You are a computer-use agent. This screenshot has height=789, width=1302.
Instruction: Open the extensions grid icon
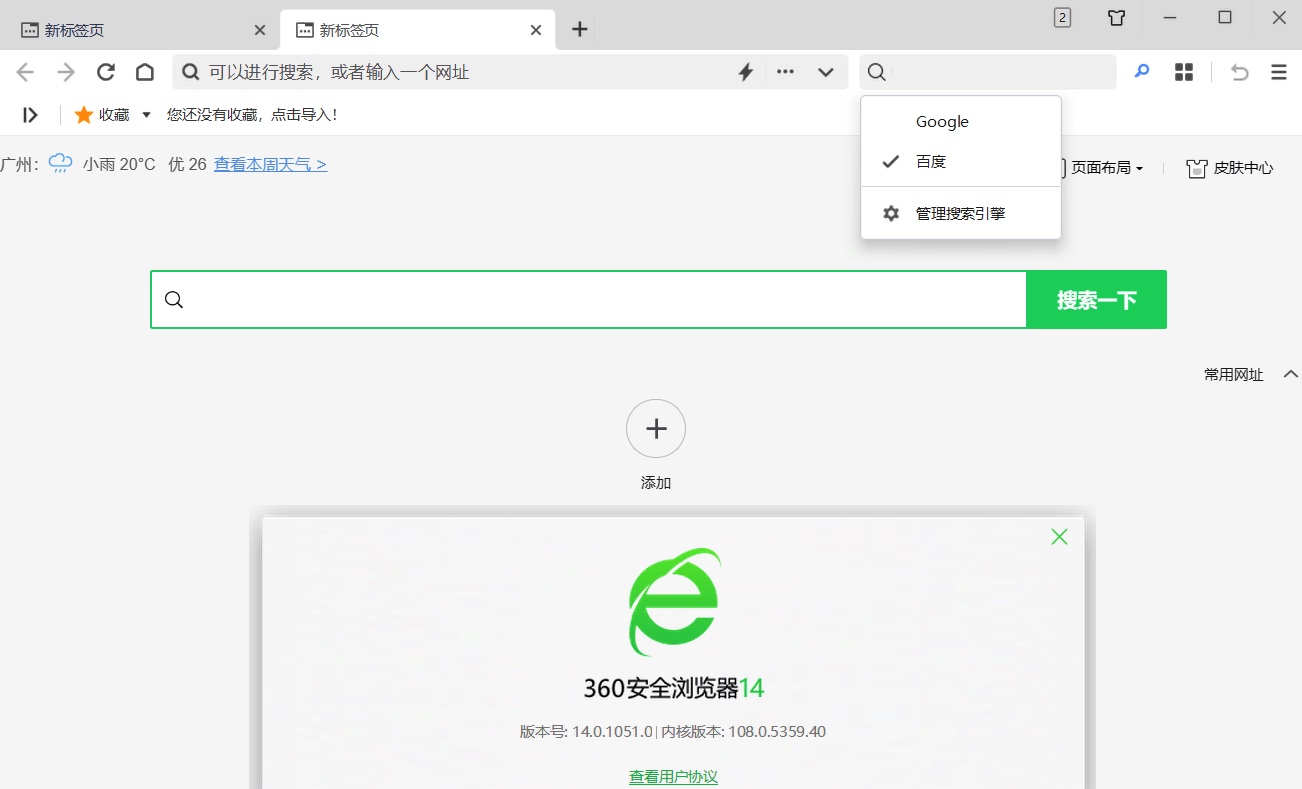(1183, 71)
